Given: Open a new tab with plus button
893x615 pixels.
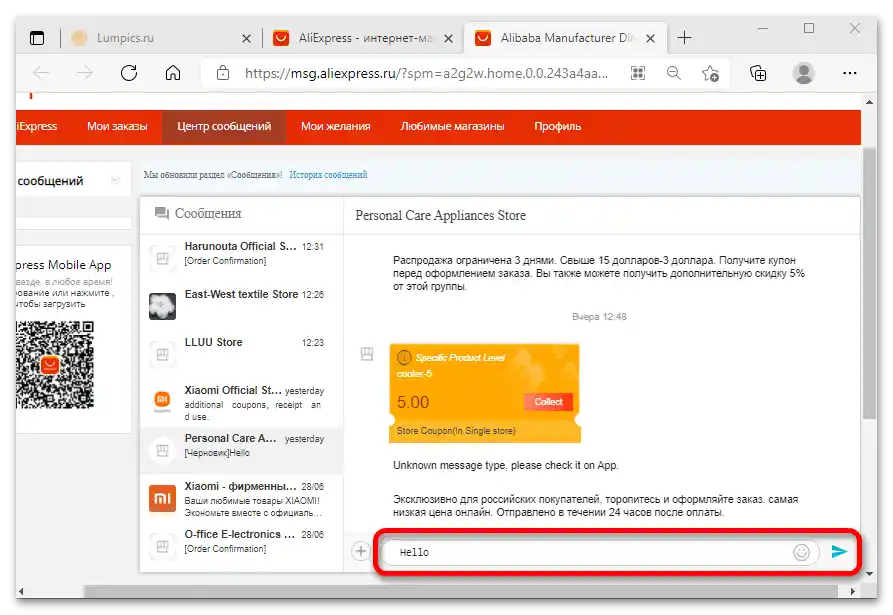Looking at the screenshot, I should pos(685,38).
